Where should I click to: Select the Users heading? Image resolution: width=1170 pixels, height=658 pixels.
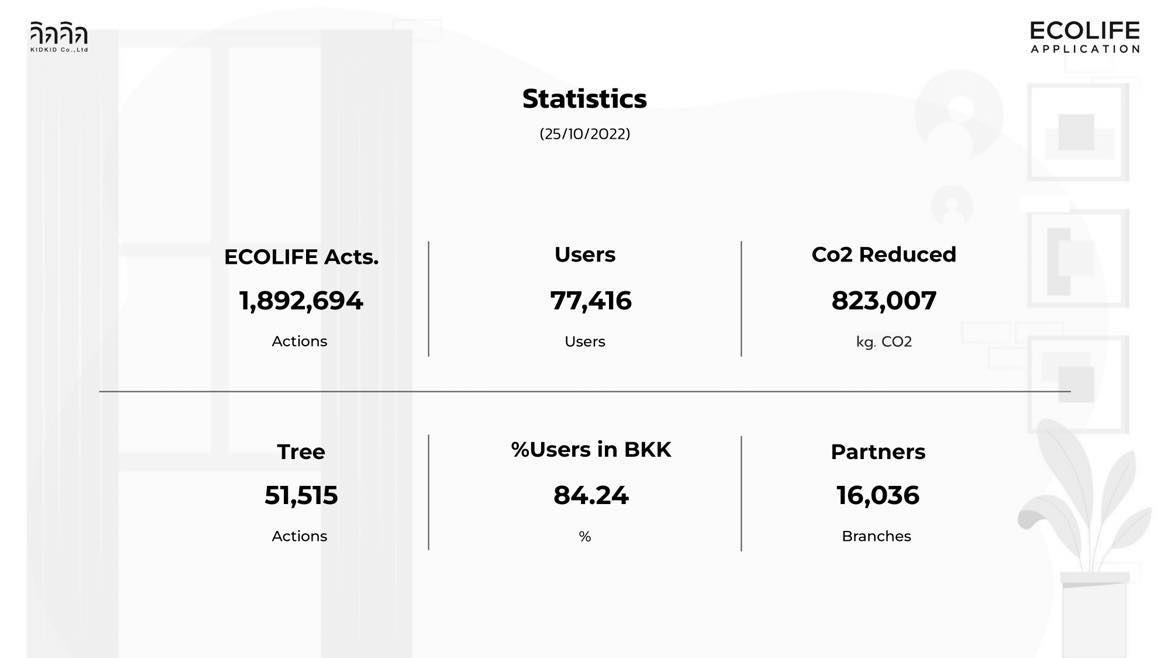585,255
